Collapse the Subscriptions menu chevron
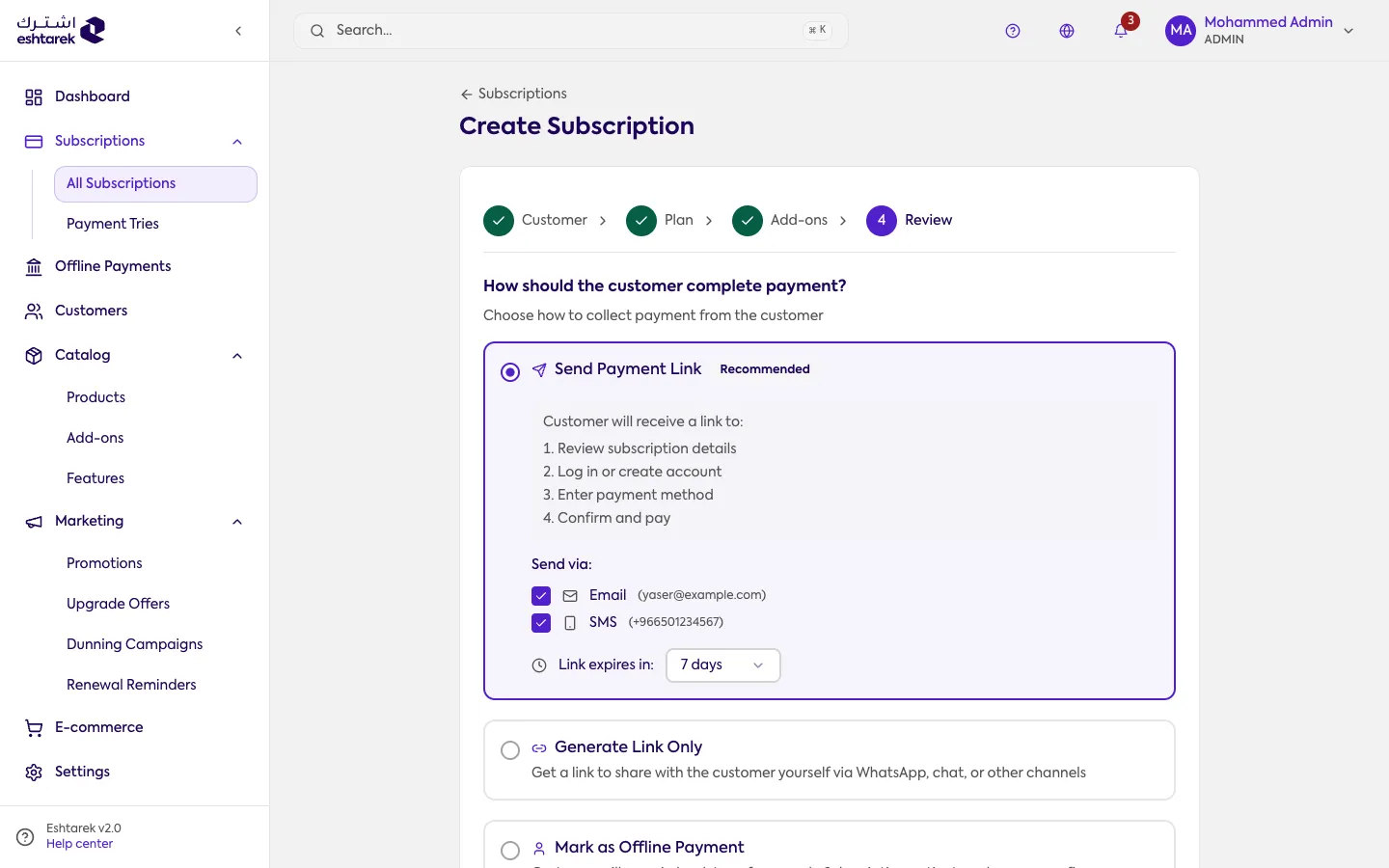 pos(237,142)
